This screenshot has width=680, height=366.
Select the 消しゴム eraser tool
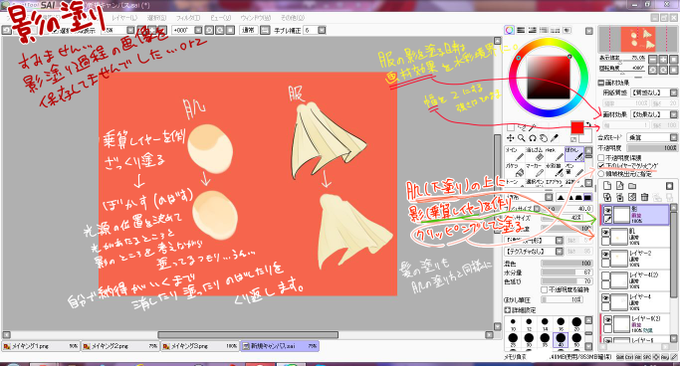[534, 154]
